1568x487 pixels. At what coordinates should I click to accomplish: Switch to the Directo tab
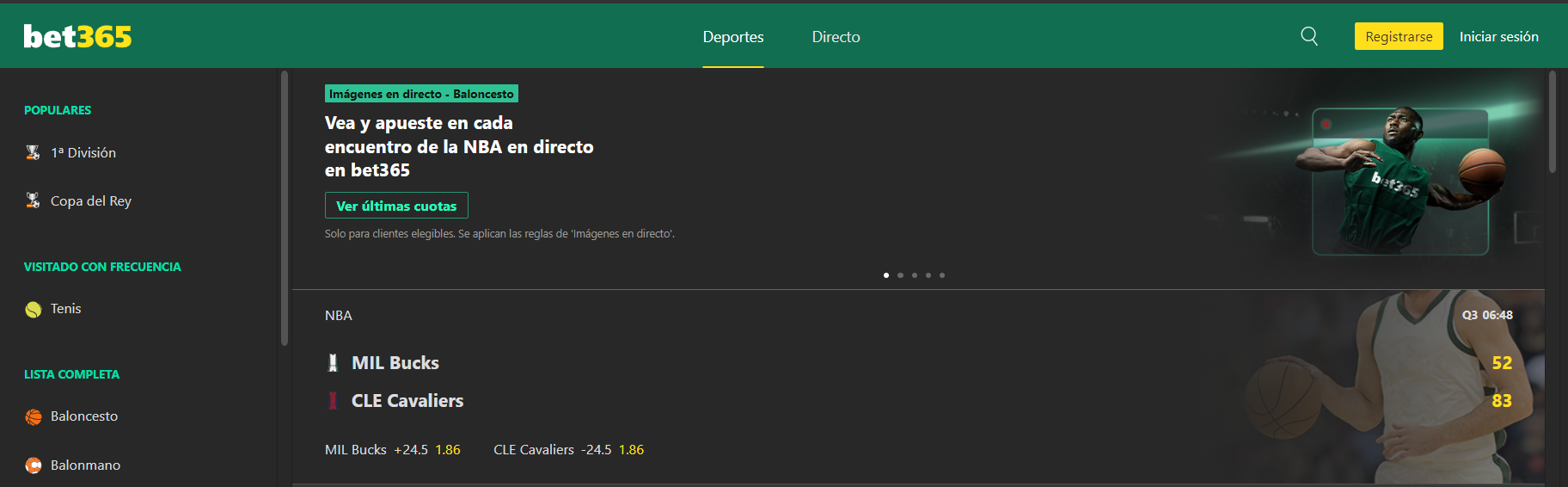pyautogui.click(x=836, y=37)
